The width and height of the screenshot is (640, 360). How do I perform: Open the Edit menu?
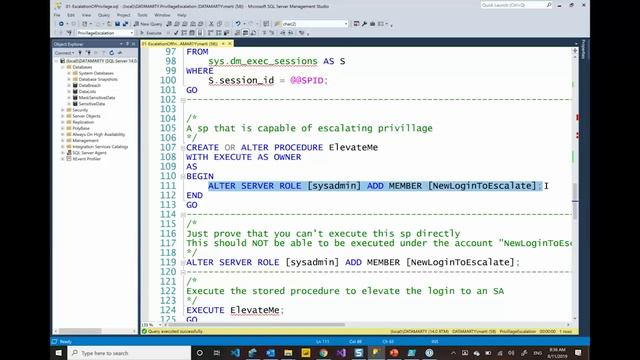pos(71,15)
